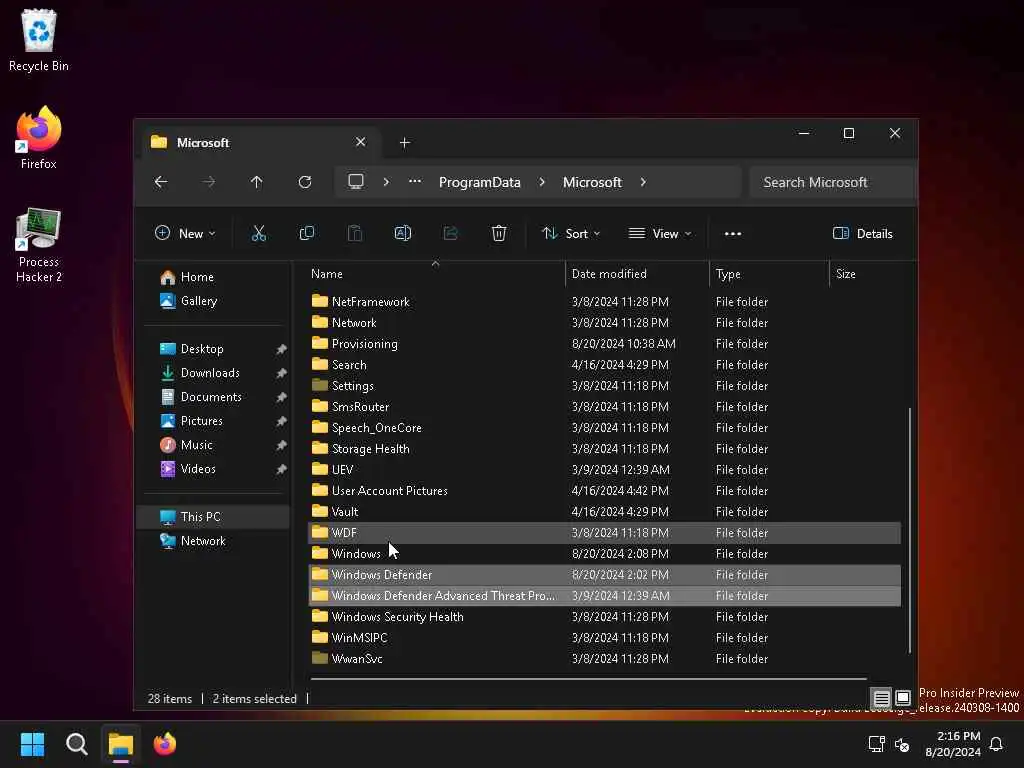Screen dimensions: 1024x768
Task: Click the Search Microsoft input field
Action: (x=832, y=182)
